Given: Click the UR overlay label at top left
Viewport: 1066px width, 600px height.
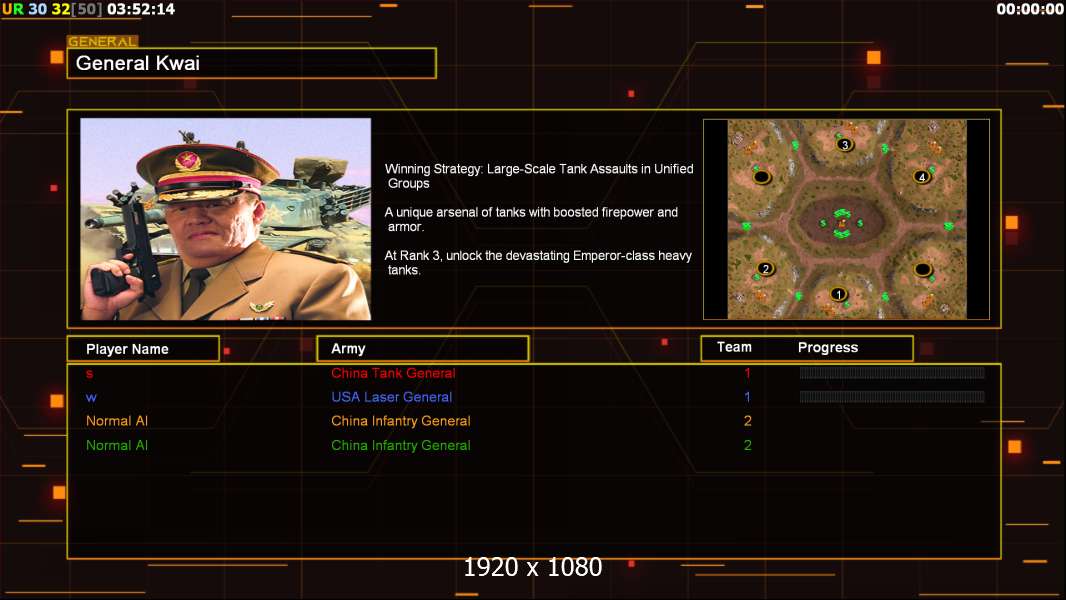Looking at the screenshot, I should (x=12, y=10).
